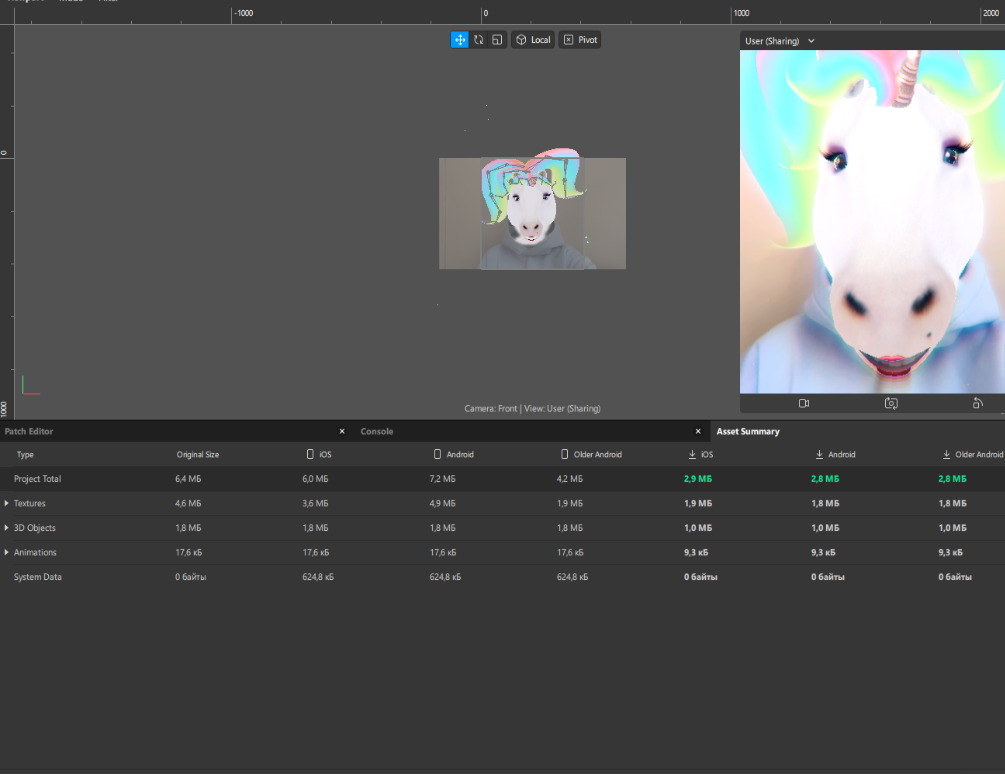This screenshot has height=774, width=1005.
Task: Click the Older Android download column header
Action: click(972, 454)
